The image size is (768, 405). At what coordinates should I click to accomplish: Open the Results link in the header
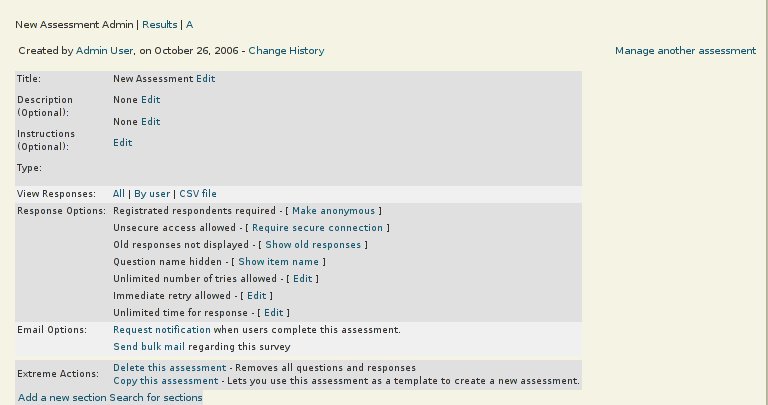pyautogui.click(x=159, y=24)
